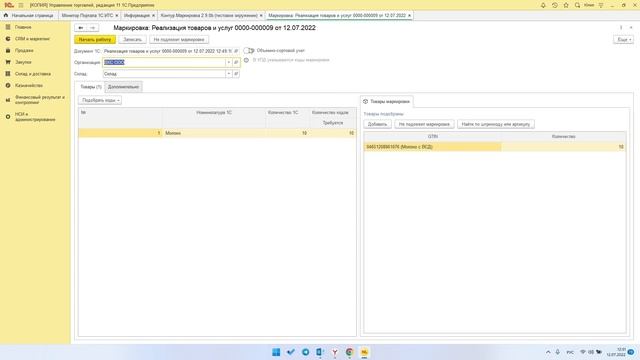Select the Дополнительно tab
640x360 pixels.
123,87
